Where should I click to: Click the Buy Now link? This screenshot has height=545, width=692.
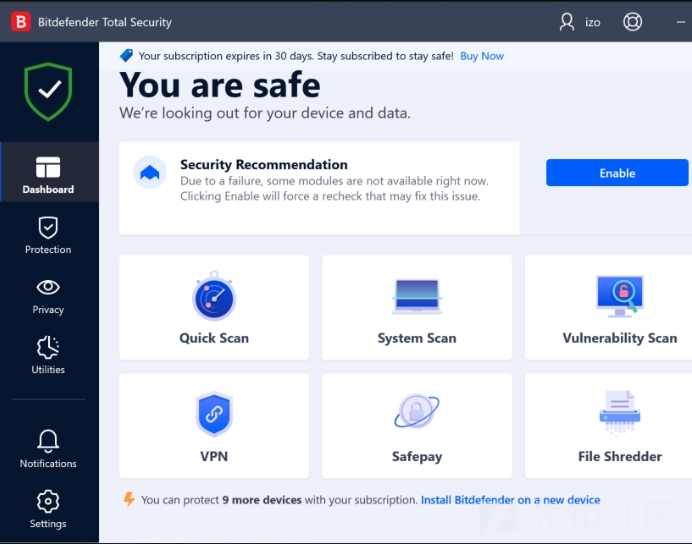[x=482, y=56]
